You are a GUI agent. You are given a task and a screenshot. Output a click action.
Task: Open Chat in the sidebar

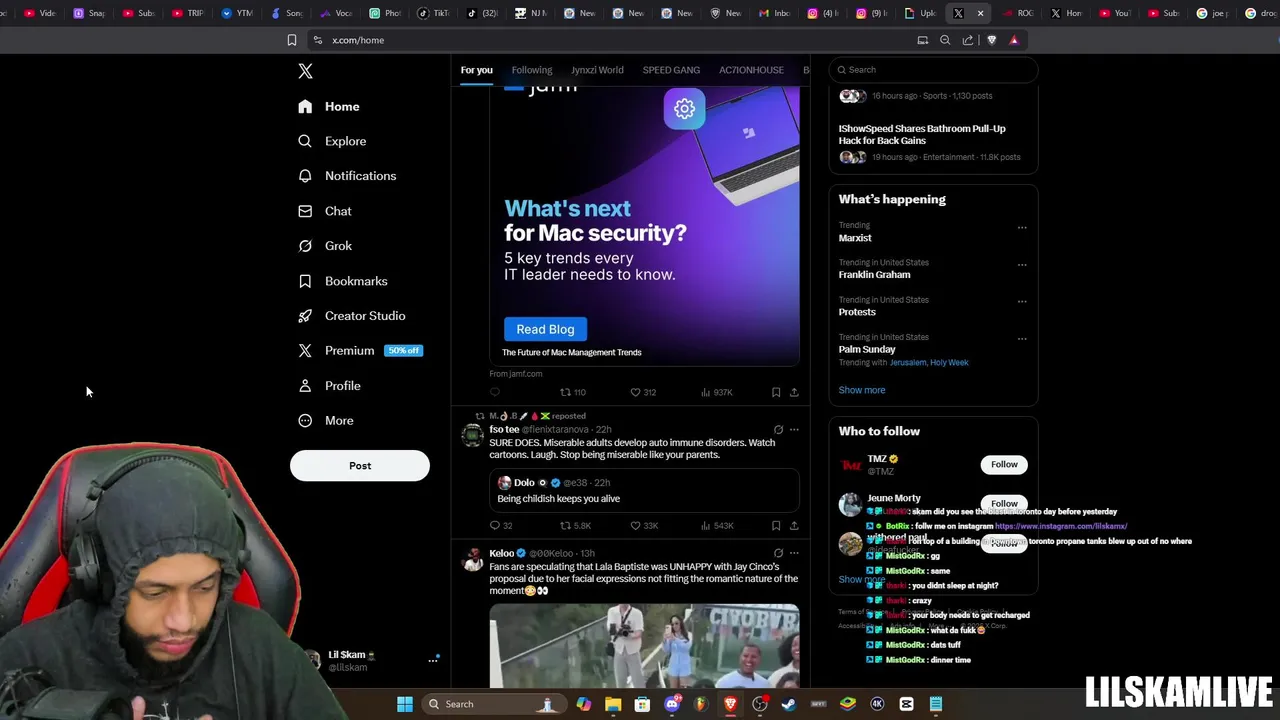click(x=324, y=211)
